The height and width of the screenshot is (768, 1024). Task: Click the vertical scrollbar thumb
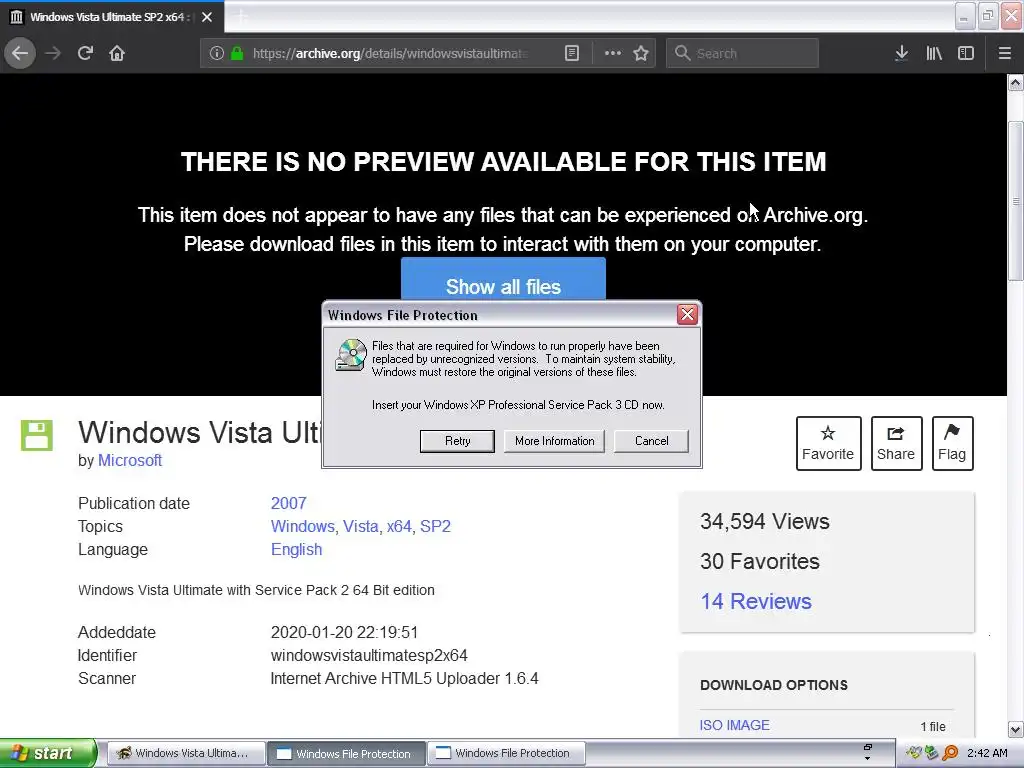pos(1016,201)
